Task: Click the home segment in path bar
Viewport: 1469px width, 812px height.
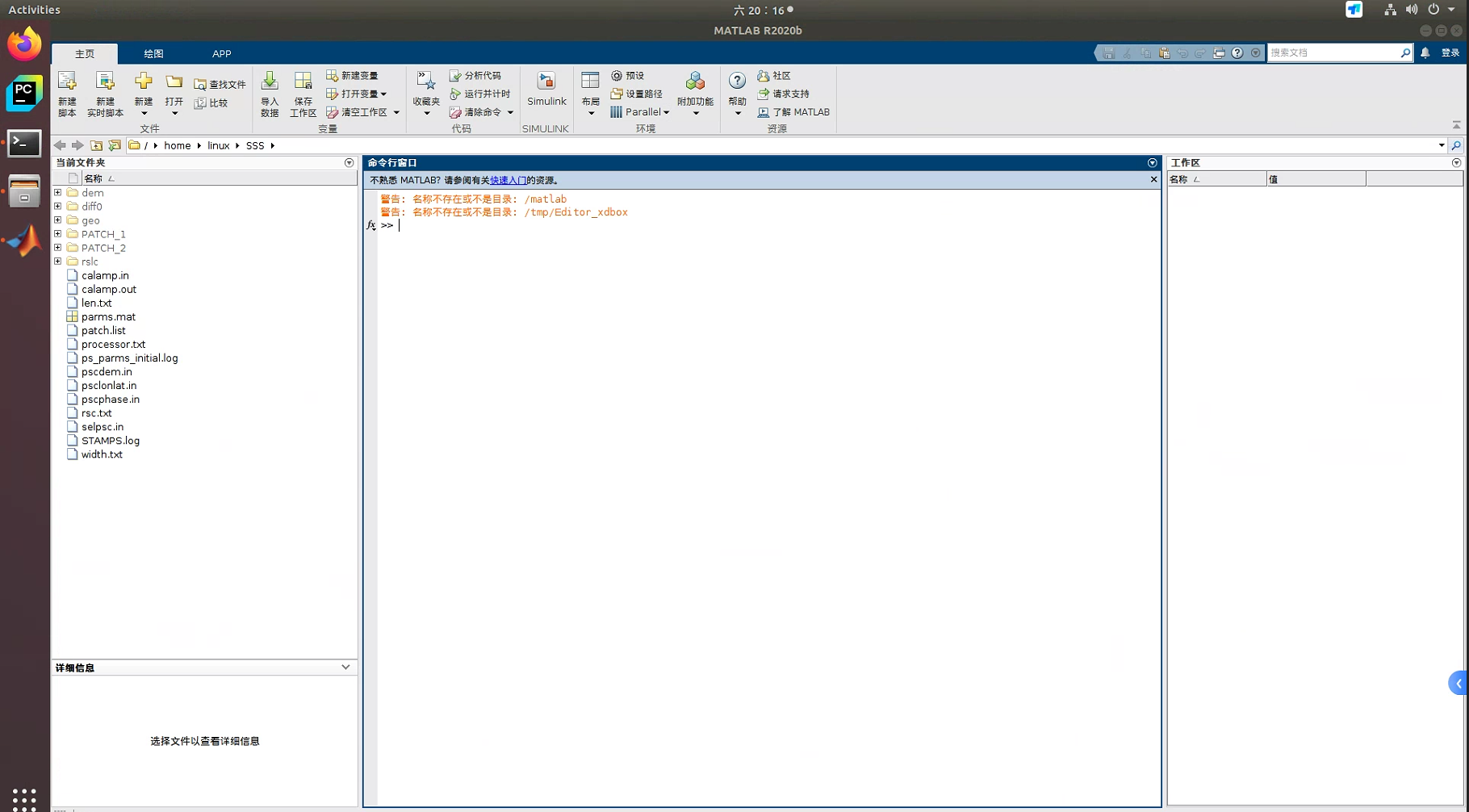Action: point(178,145)
